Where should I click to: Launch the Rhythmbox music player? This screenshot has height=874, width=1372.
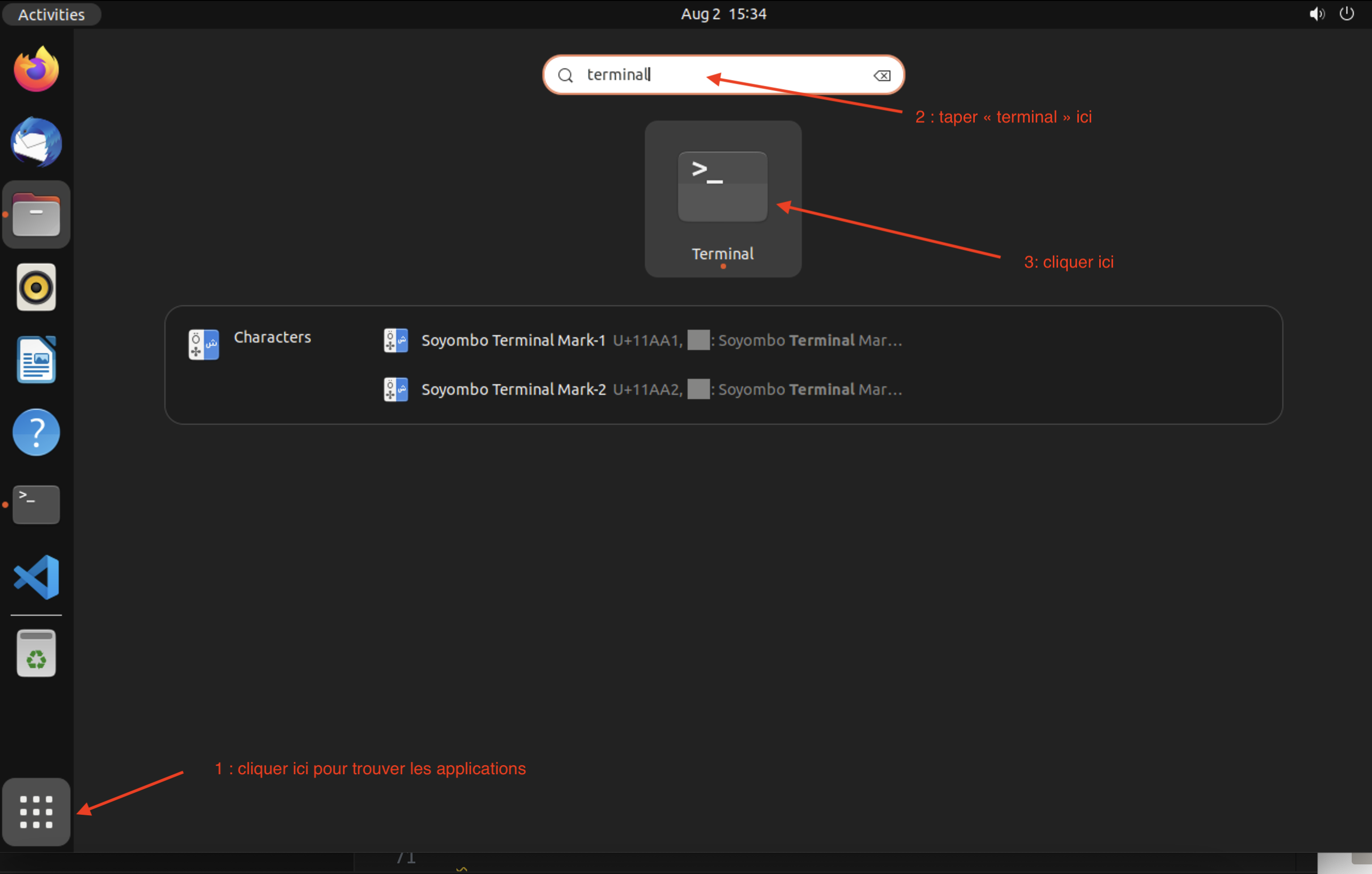36,288
